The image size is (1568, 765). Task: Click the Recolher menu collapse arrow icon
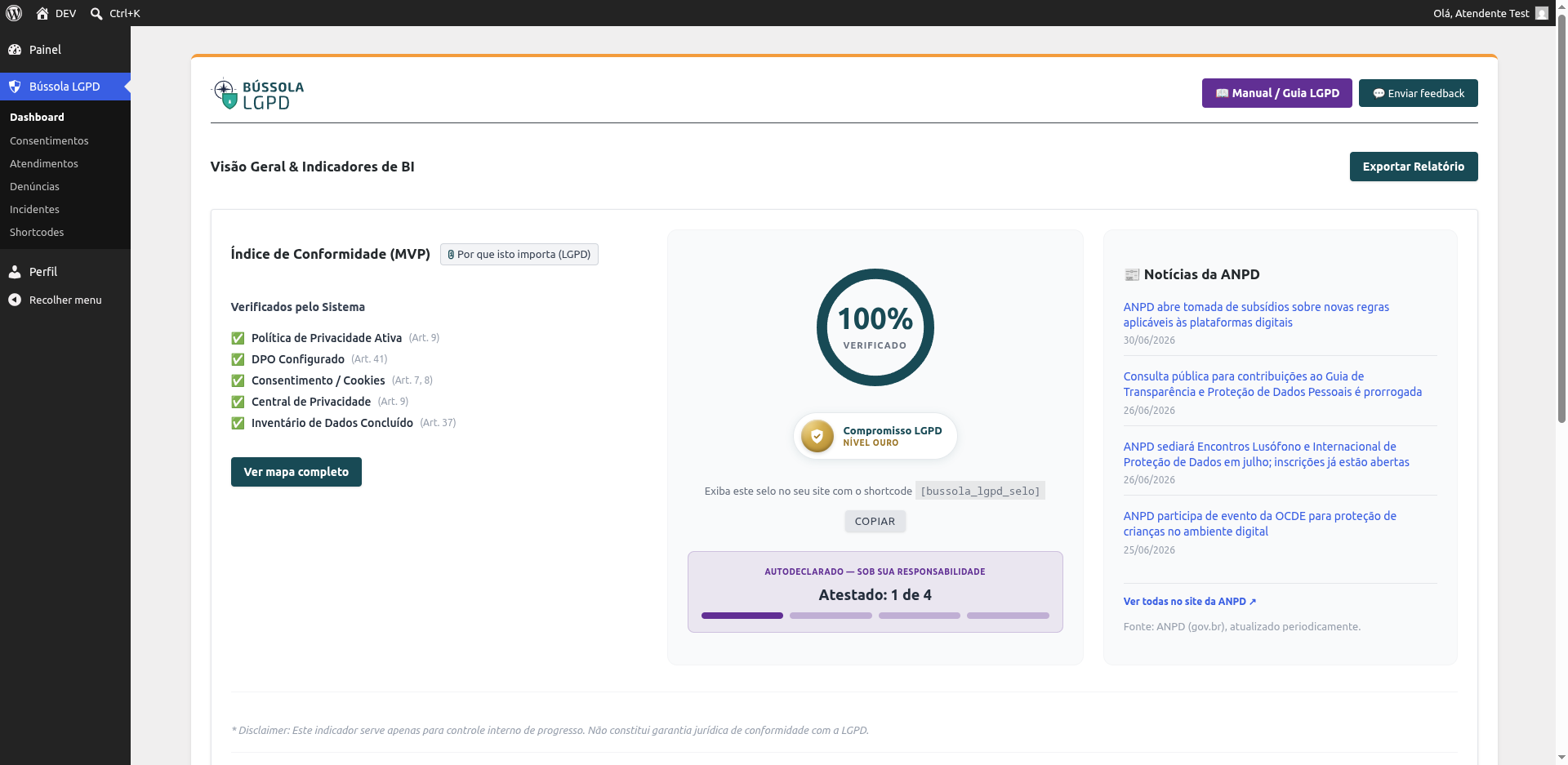(x=15, y=300)
